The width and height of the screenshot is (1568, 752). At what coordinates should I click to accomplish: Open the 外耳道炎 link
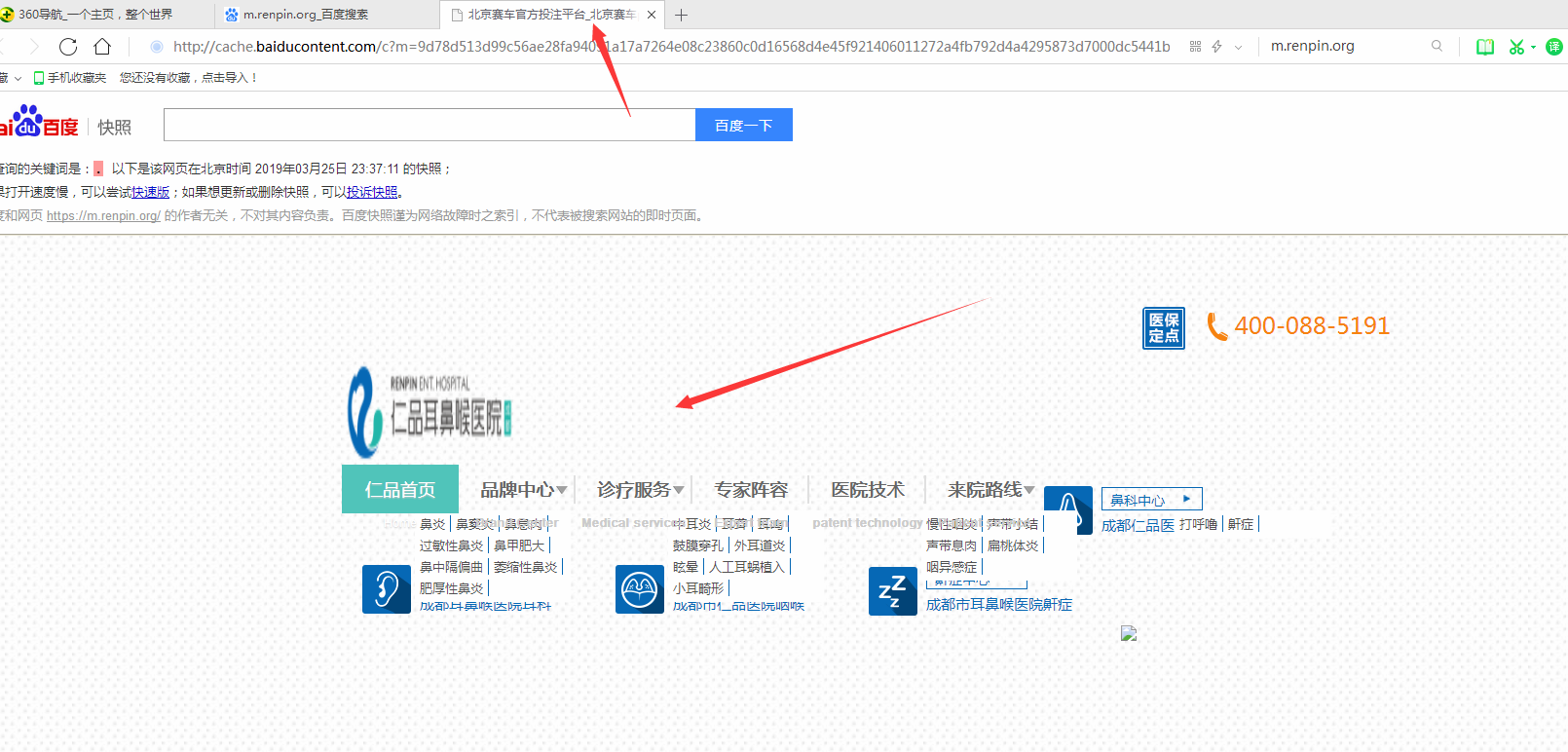coord(760,545)
